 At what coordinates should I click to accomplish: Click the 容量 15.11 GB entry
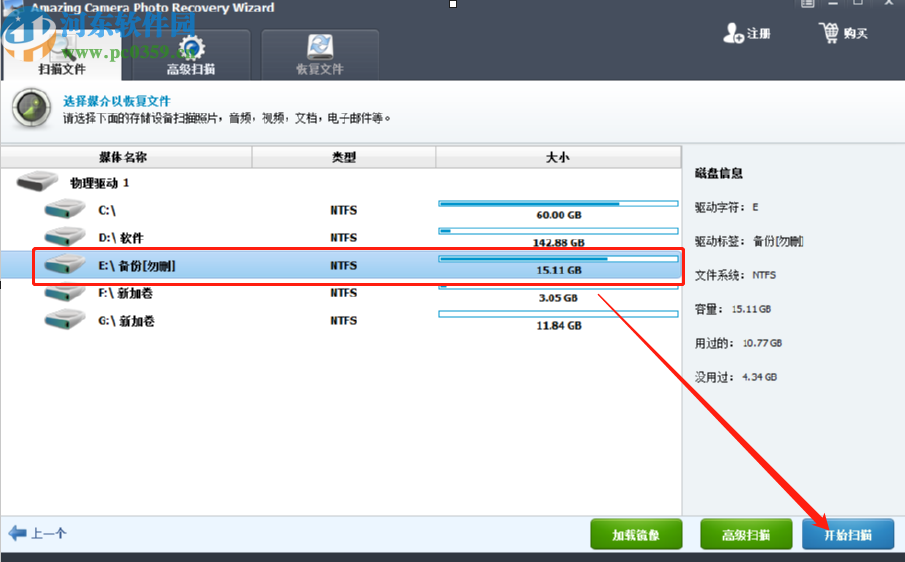pyautogui.click(x=733, y=309)
